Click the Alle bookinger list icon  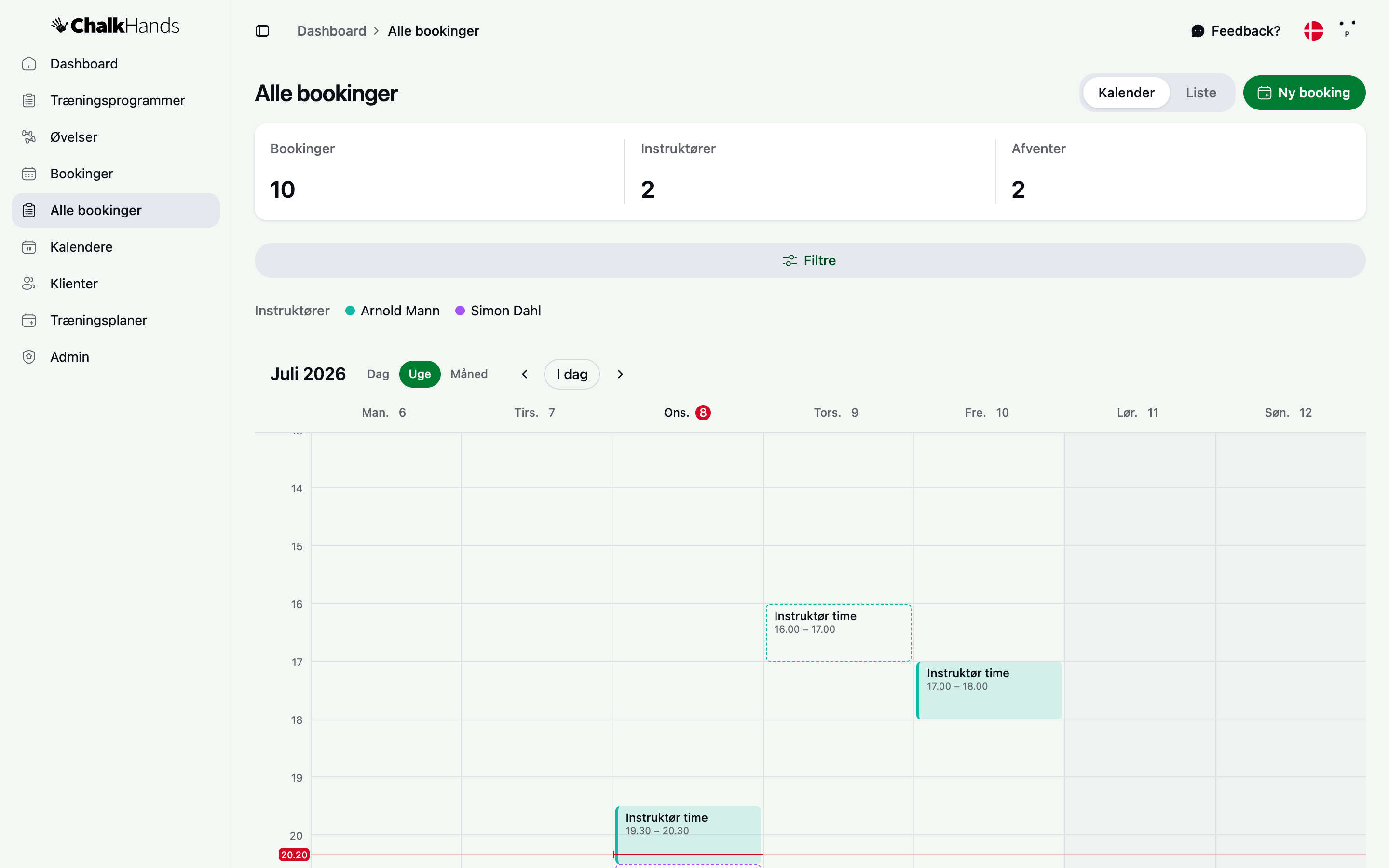click(29, 211)
